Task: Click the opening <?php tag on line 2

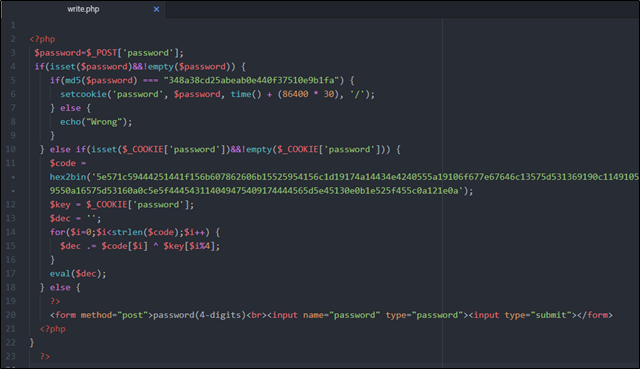Action: point(42,39)
